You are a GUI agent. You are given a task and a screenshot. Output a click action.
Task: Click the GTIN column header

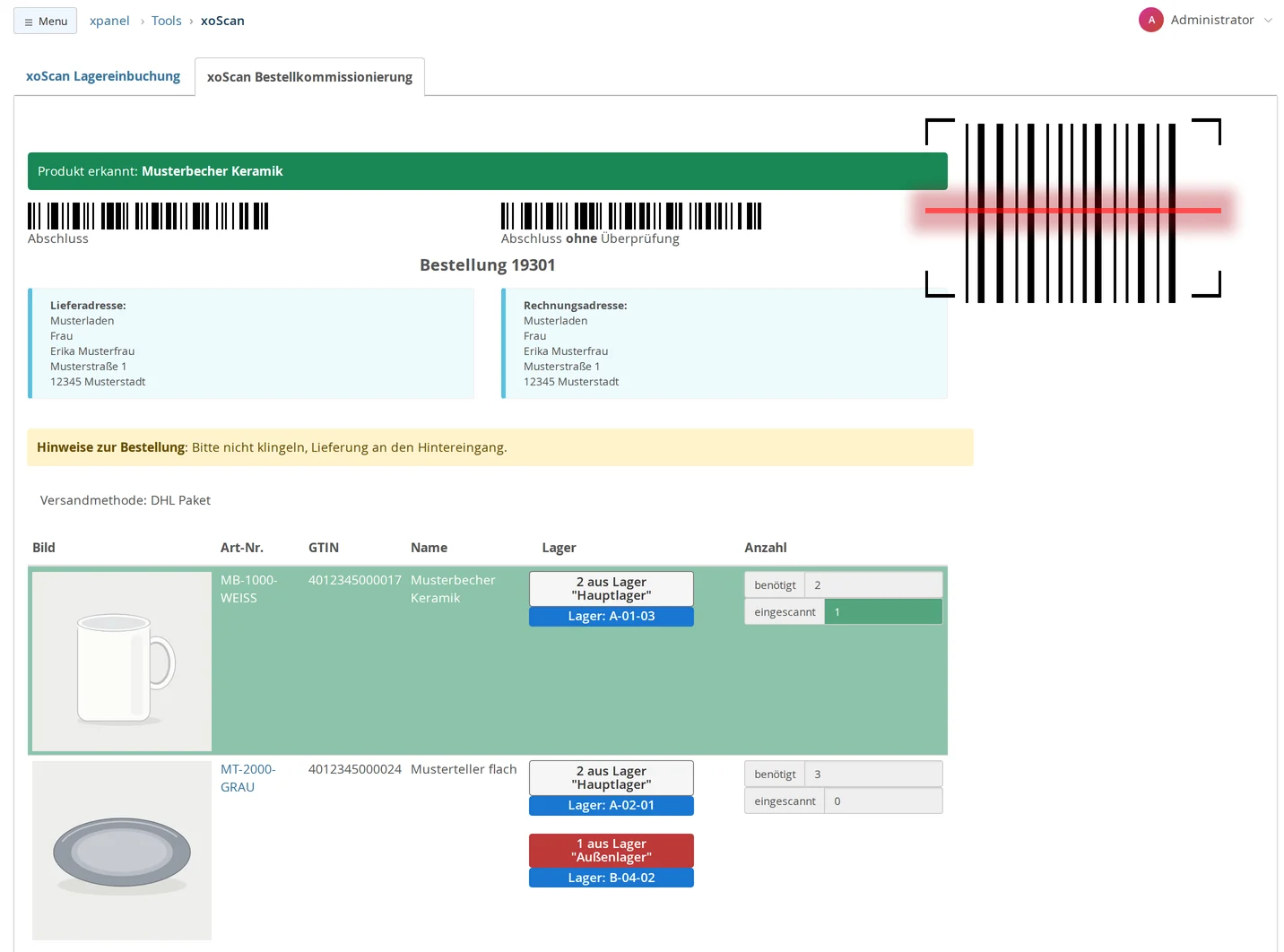tap(324, 548)
